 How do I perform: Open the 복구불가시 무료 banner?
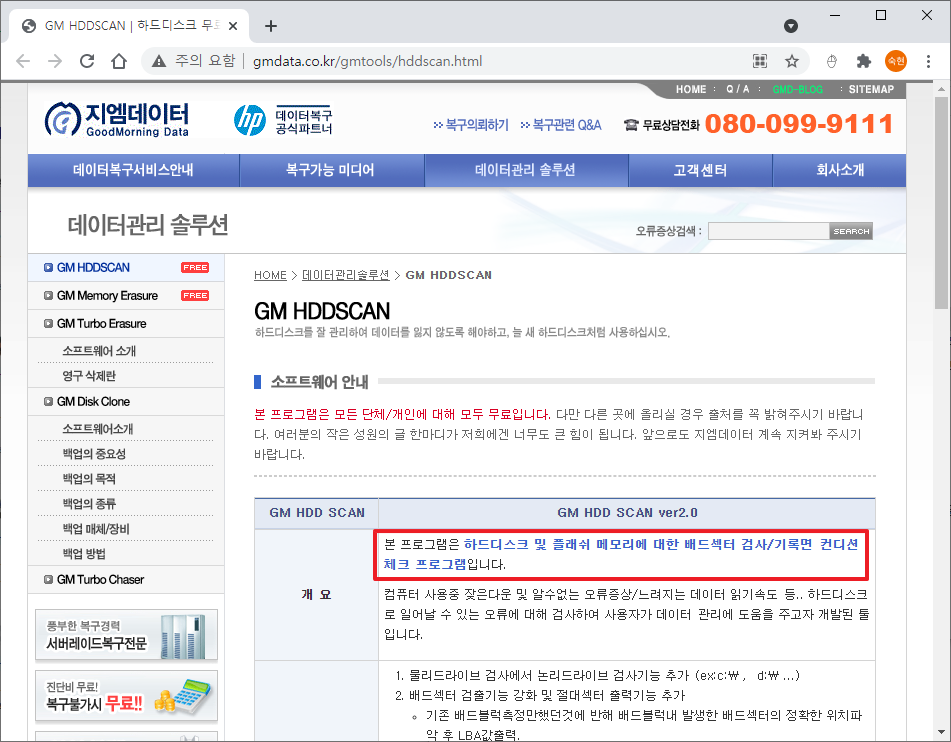click(x=126, y=696)
